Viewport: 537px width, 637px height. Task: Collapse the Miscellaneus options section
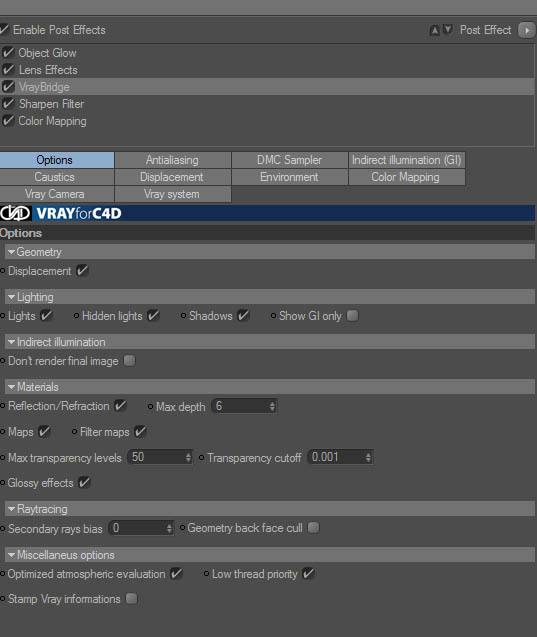(x=11, y=555)
